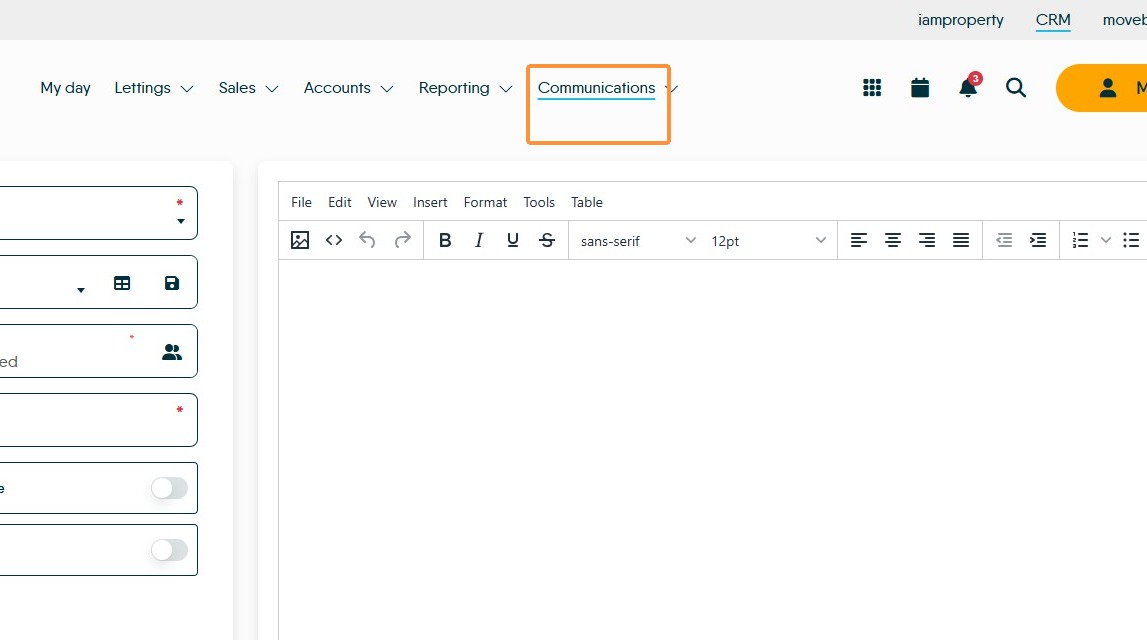Screen dimensions: 1147x640
Task: Click inside the editor text area
Action: point(712,449)
